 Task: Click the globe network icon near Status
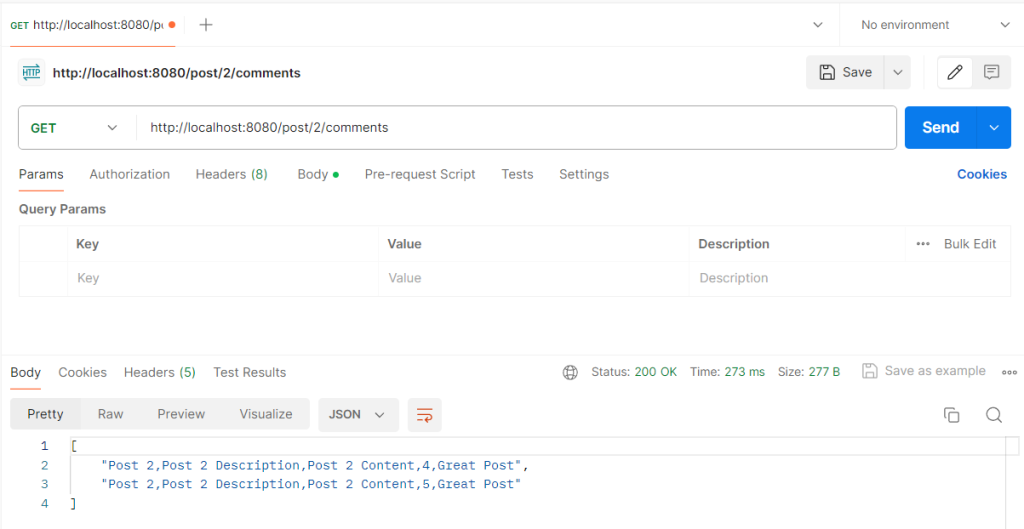pos(570,372)
